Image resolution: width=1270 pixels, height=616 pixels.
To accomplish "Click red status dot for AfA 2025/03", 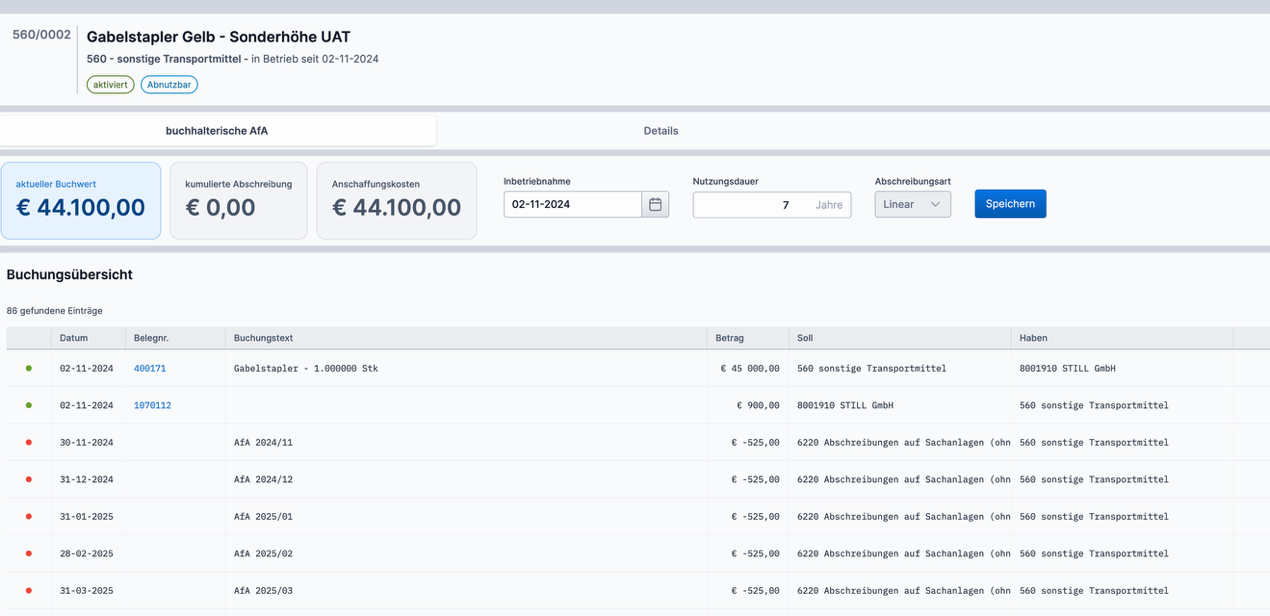I will (x=29, y=590).
